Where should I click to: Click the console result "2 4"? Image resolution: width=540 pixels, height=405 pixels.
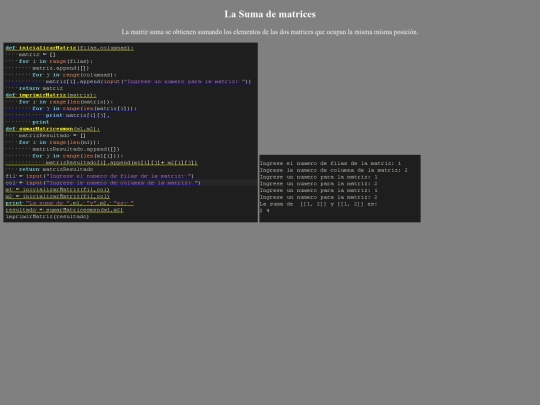point(264,210)
